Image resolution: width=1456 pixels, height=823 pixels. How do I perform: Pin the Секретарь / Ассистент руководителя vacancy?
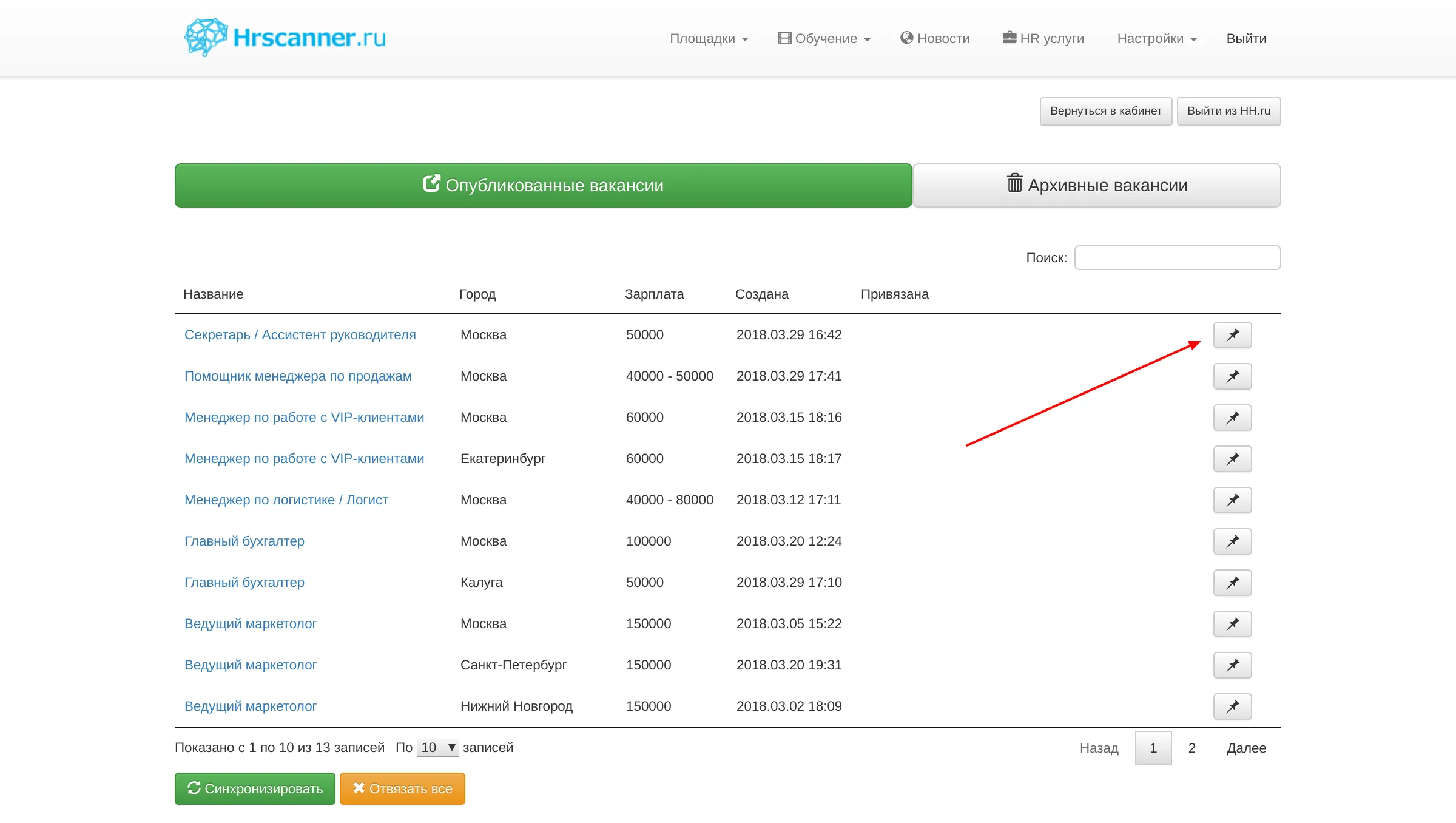pos(1232,335)
